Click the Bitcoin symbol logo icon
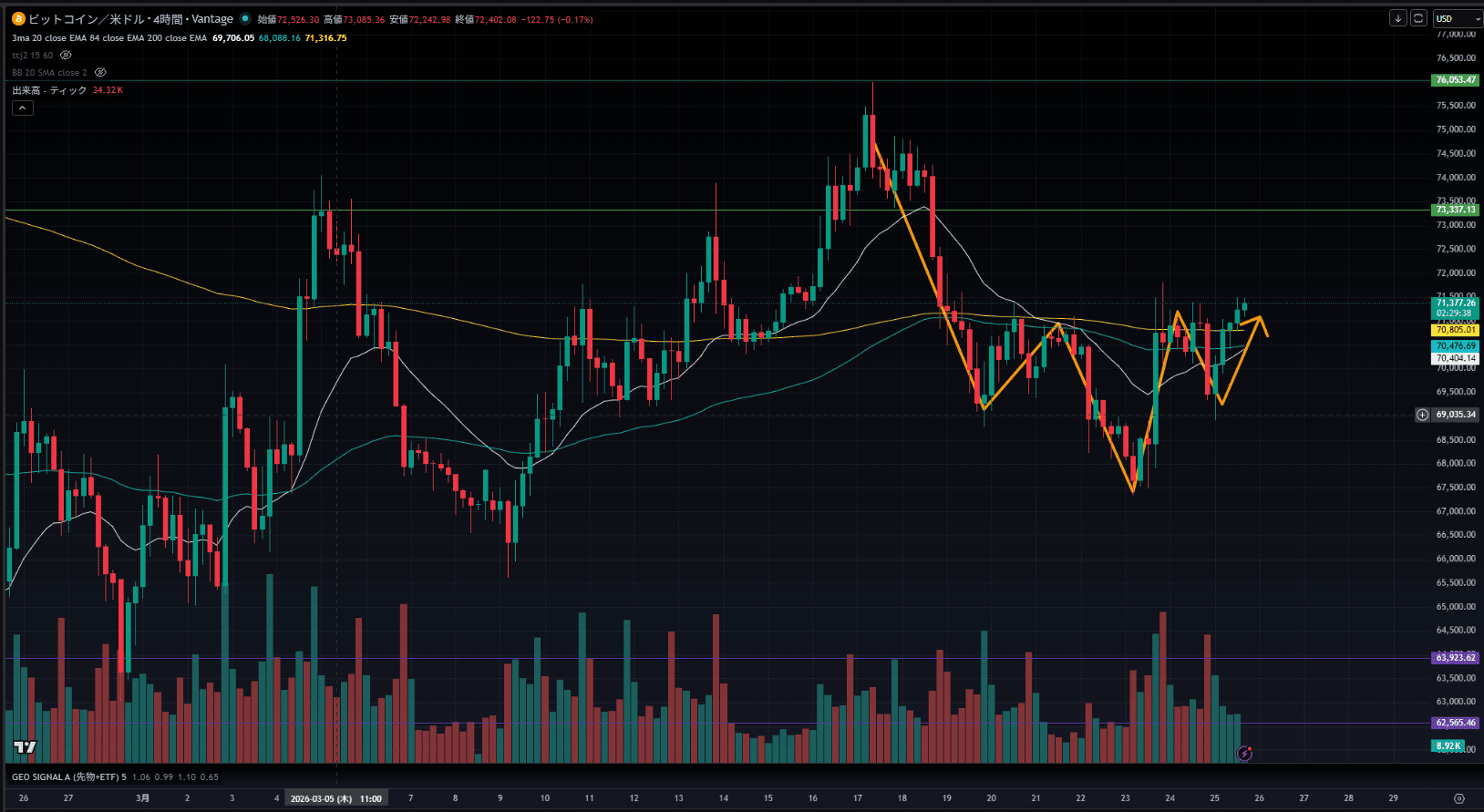1484x812 pixels. coord(18,19)
